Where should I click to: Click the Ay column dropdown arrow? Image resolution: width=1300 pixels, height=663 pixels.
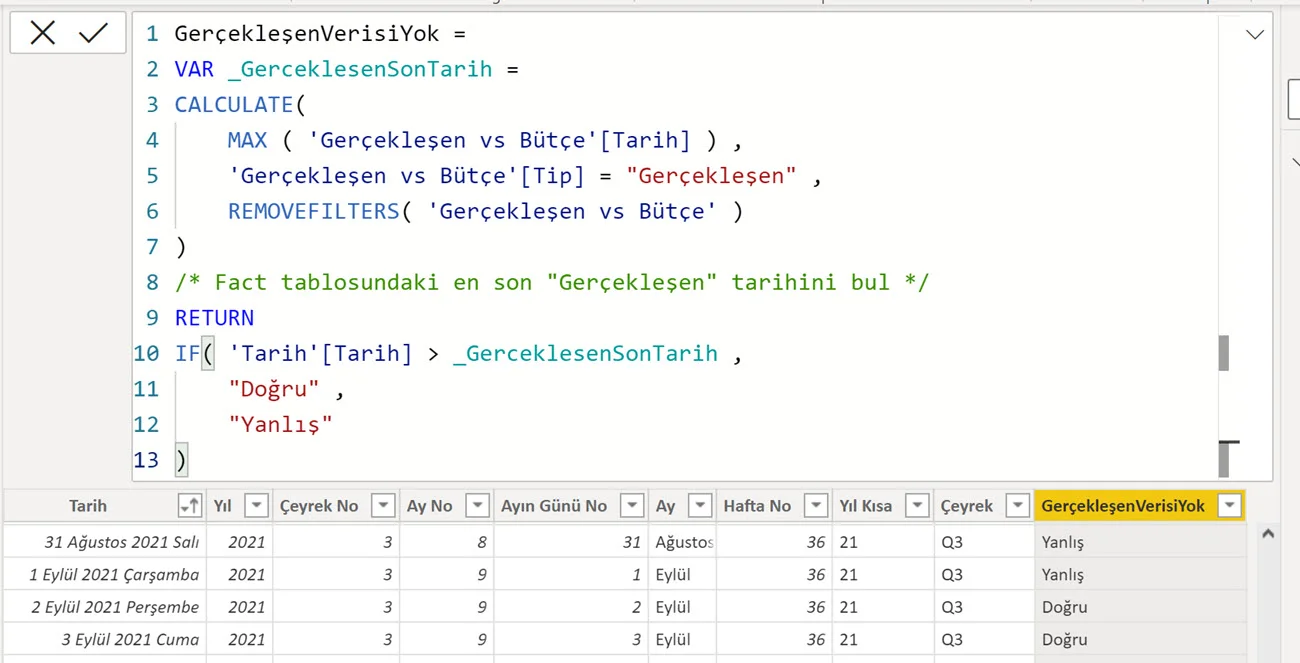[x=700, y=507]
